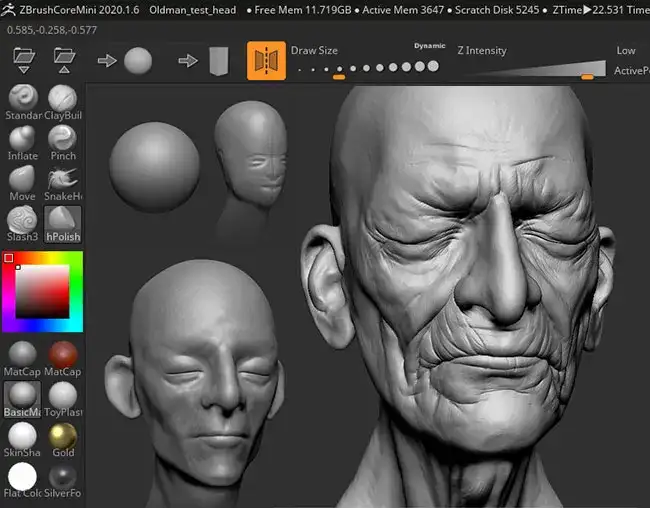Initialize mesh as sphere
The width and height of the screenshot is (650, 508).
(x=138, y=61)
